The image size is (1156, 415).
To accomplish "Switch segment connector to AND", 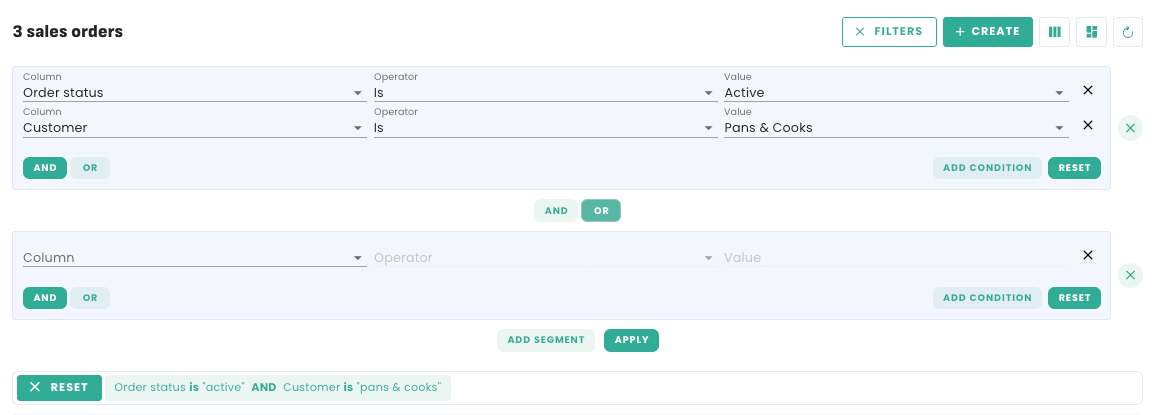I will click(x=556, y=211).
